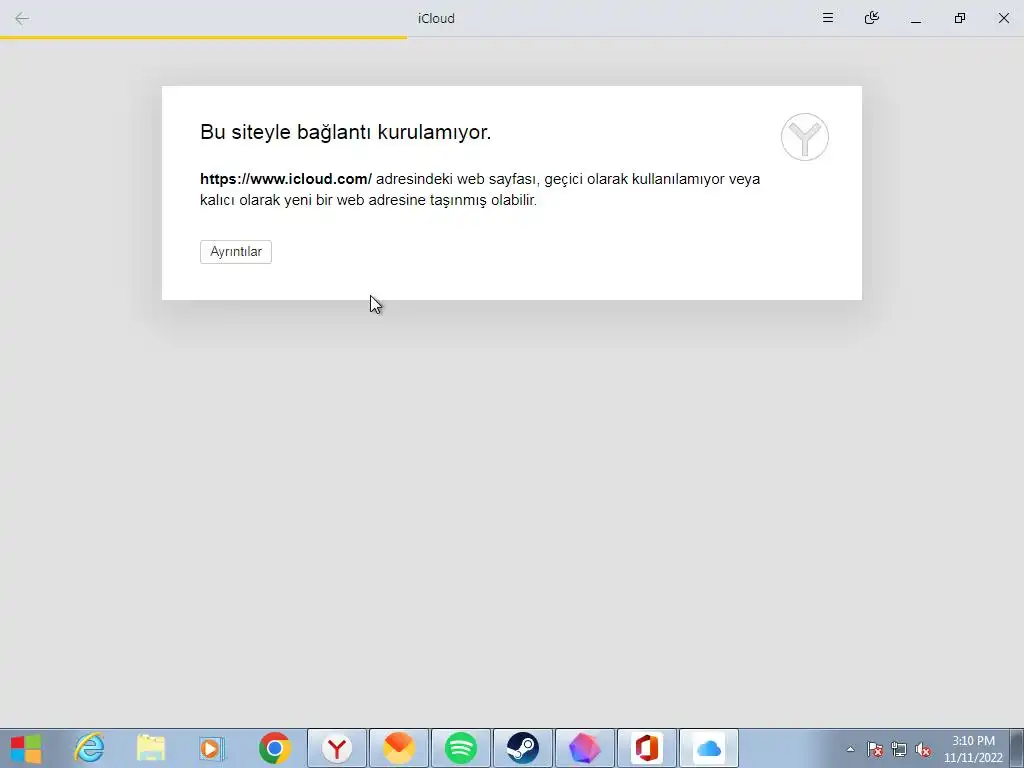Click the Ayrıntılar button
The width and height of the screenshot is (1024, 768).
pos(236,251)
